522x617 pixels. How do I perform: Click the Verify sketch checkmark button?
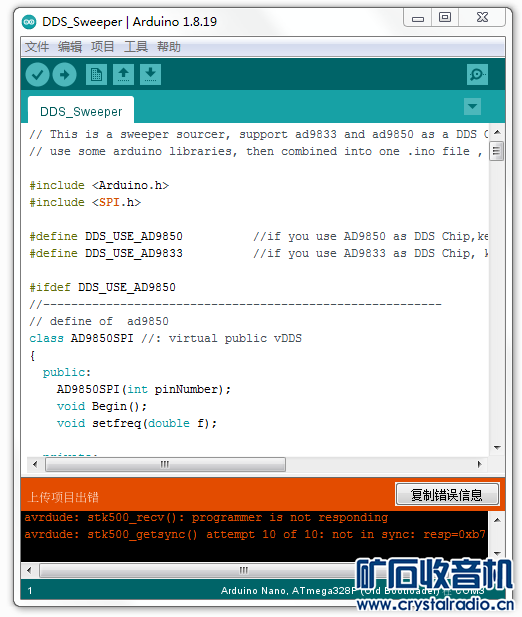click(x=37, y=74)
